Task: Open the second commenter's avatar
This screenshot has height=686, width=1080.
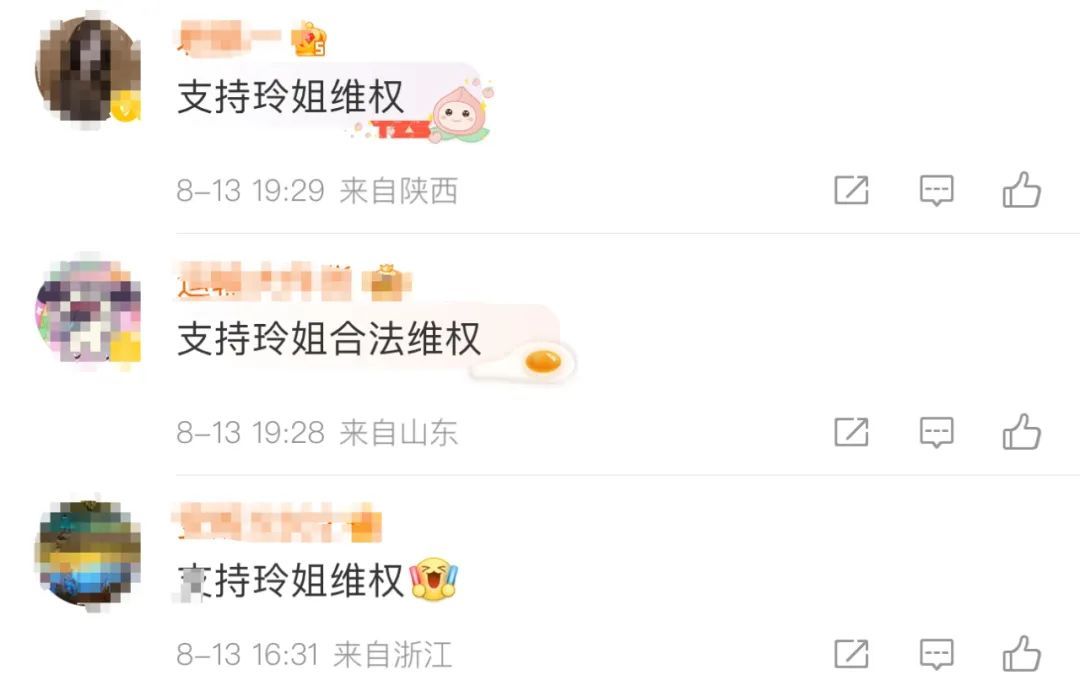Action: pyautogui.click(x=88, y=311)
